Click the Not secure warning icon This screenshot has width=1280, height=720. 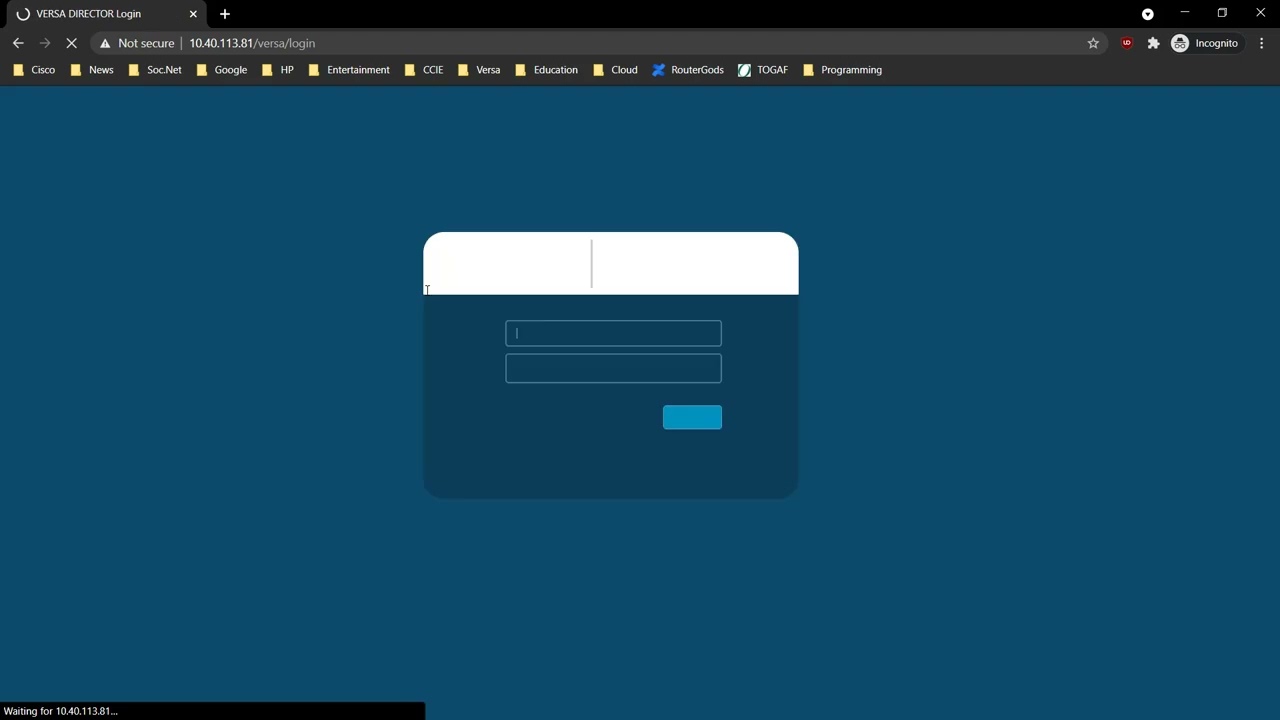tap(105, 43)
